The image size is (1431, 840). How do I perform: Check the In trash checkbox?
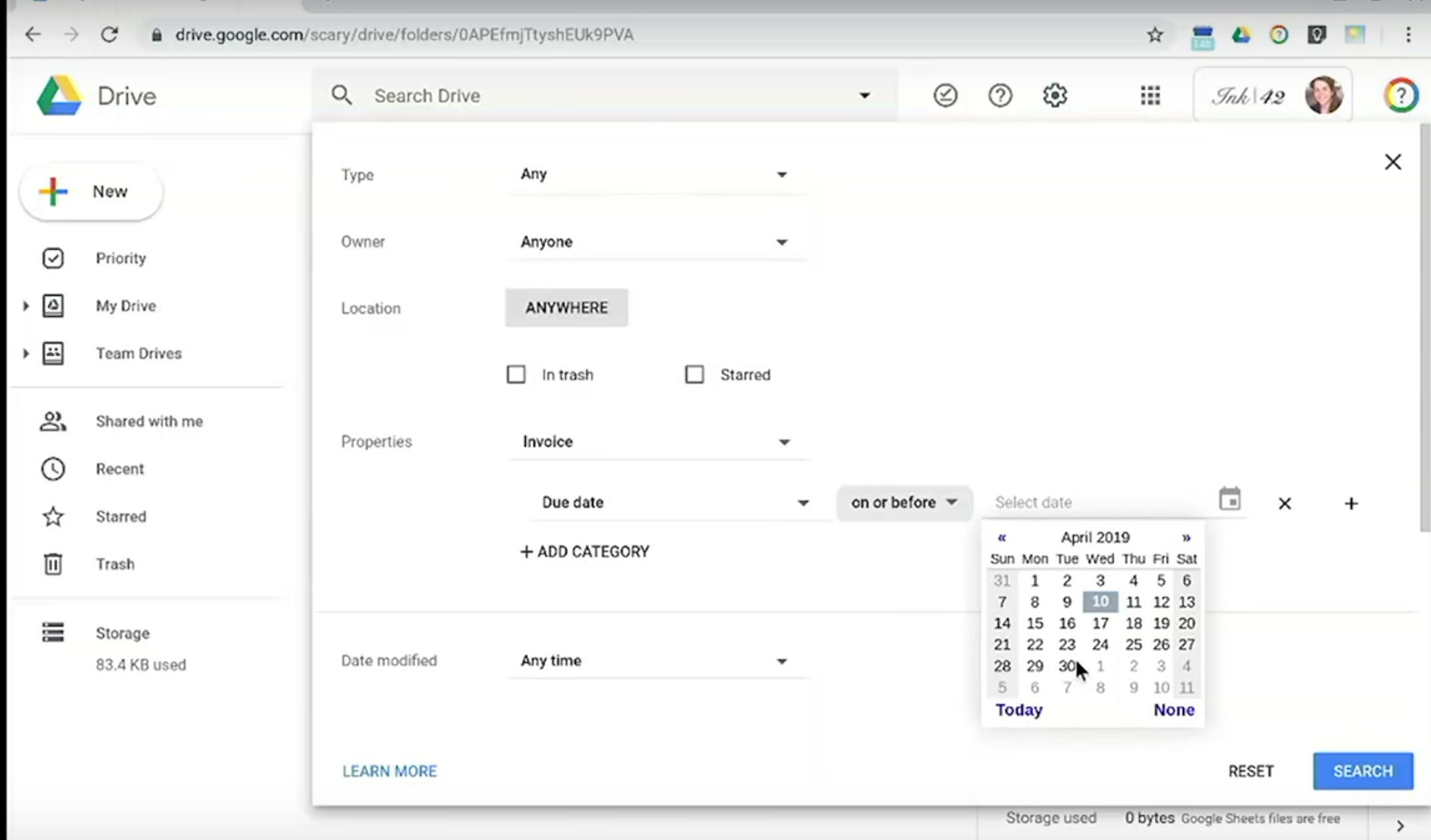[516, 375]
